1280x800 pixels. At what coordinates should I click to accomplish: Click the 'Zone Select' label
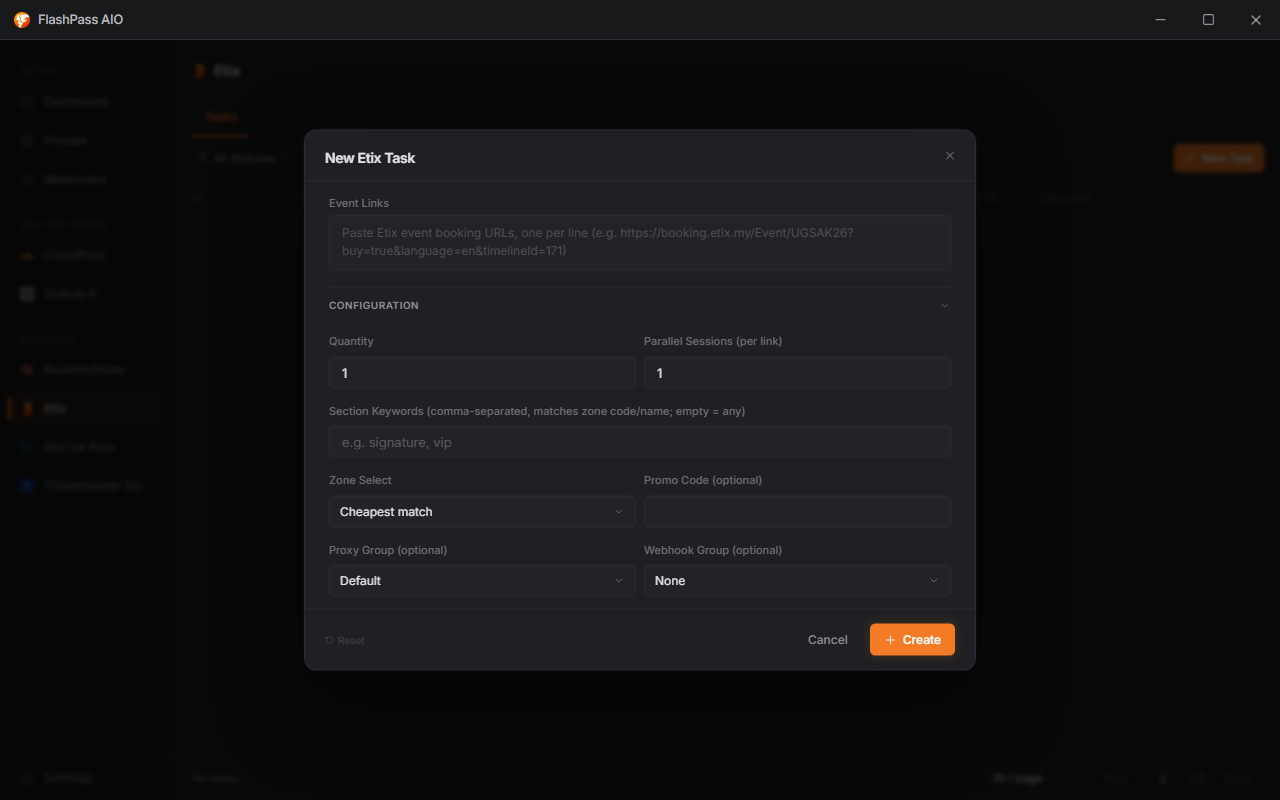click(x=360, y=480)
